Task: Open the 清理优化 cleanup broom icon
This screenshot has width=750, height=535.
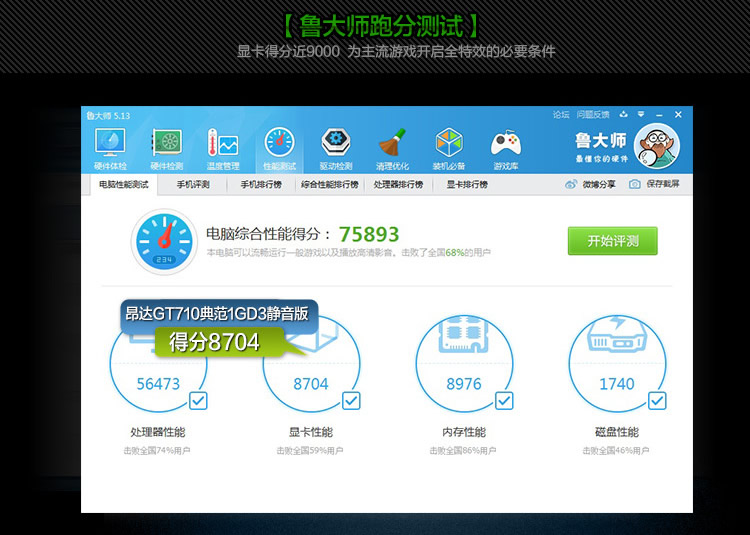Action: click(392, 142)
